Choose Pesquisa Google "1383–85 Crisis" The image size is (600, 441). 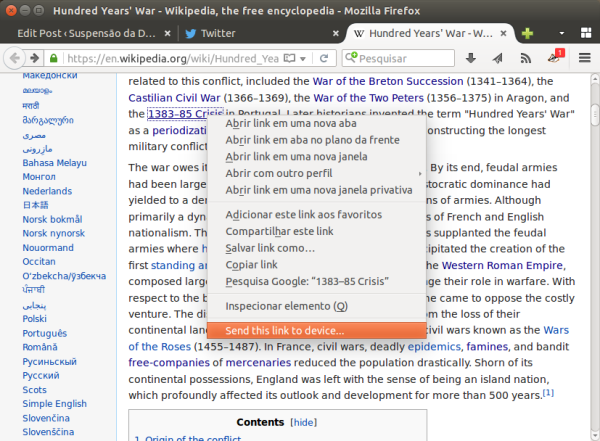click(317, 281)
